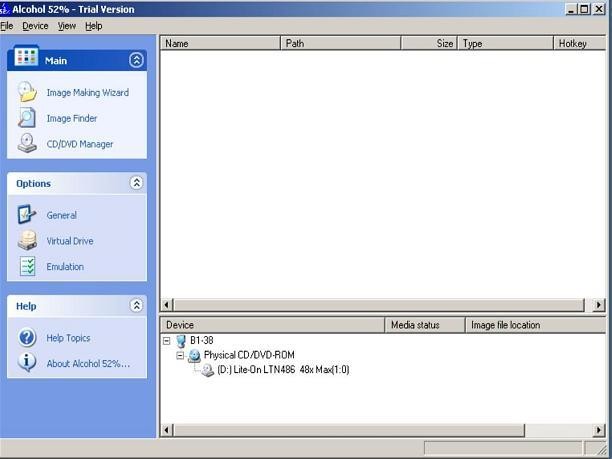The height and width of the screenshot is (459, 612).
Task: Click the General options checkmark icon
Action: point(27,214)
